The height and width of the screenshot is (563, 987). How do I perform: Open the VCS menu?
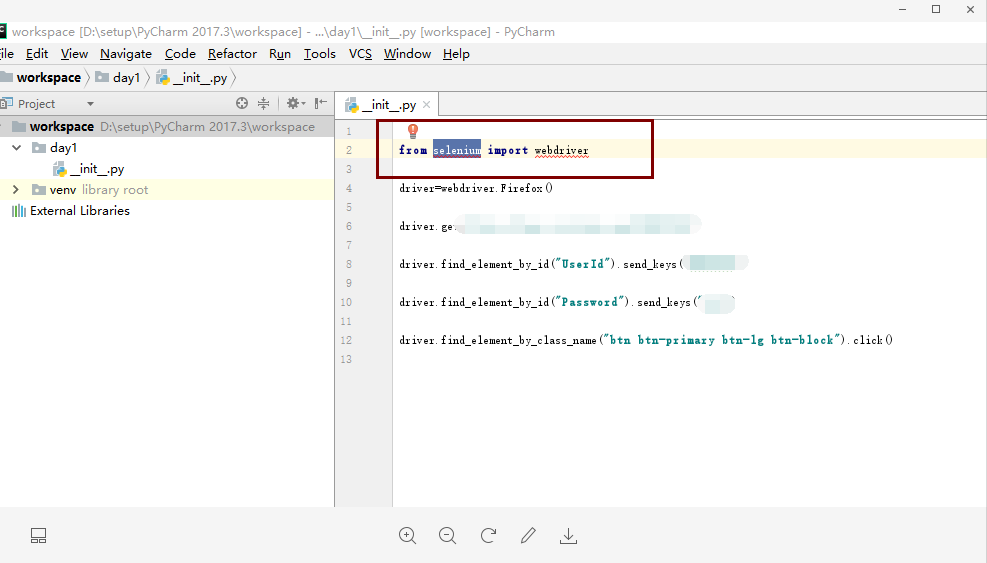[360, 54]
